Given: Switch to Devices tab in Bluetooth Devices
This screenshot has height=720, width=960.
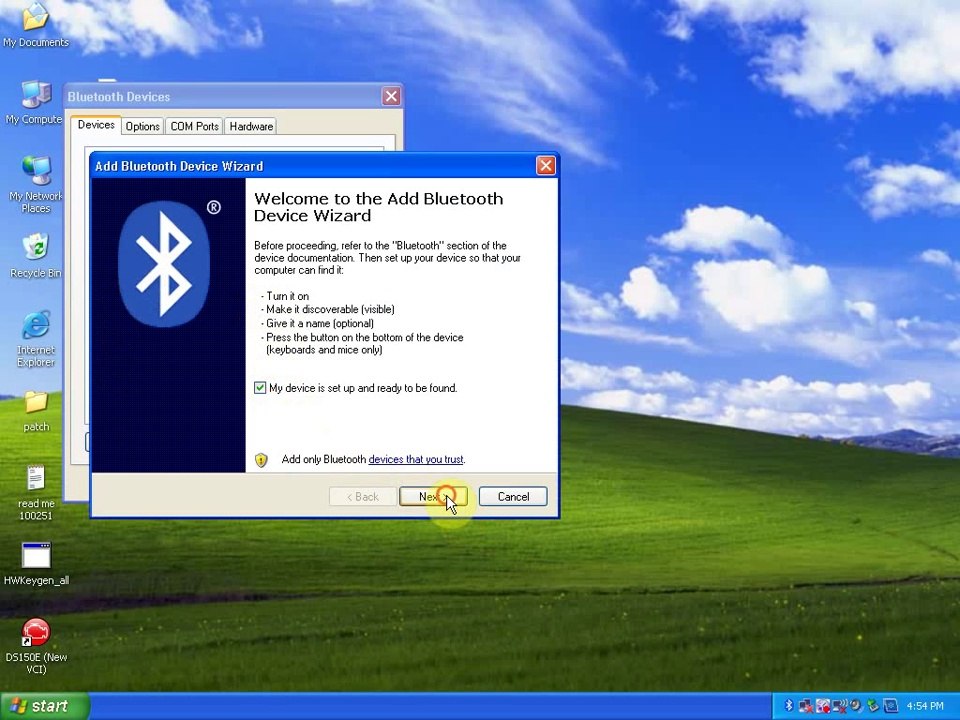Looking at the screenshot, I should coord(96,125).
